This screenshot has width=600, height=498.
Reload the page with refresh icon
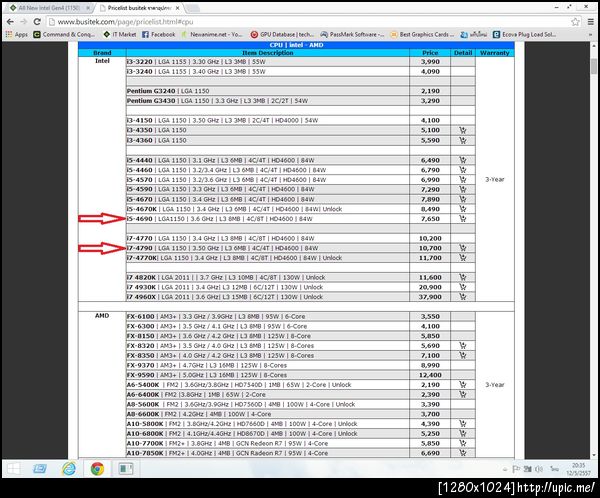pos(37,22)
